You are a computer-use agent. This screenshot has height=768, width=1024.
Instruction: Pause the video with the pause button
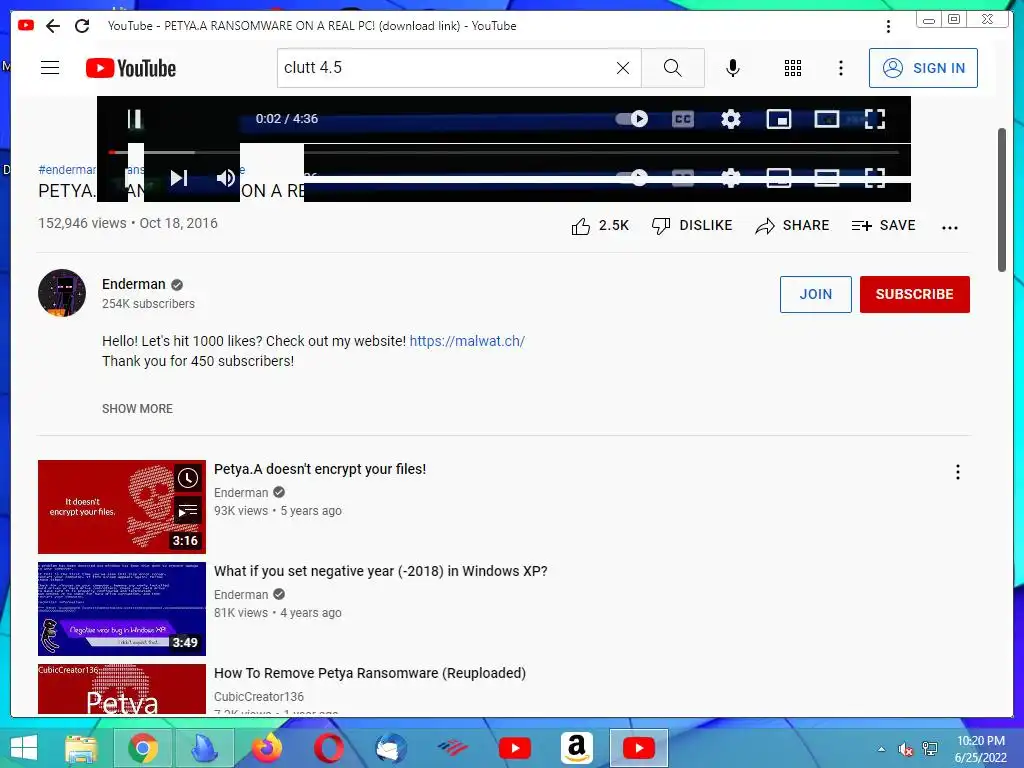(135, 119)
